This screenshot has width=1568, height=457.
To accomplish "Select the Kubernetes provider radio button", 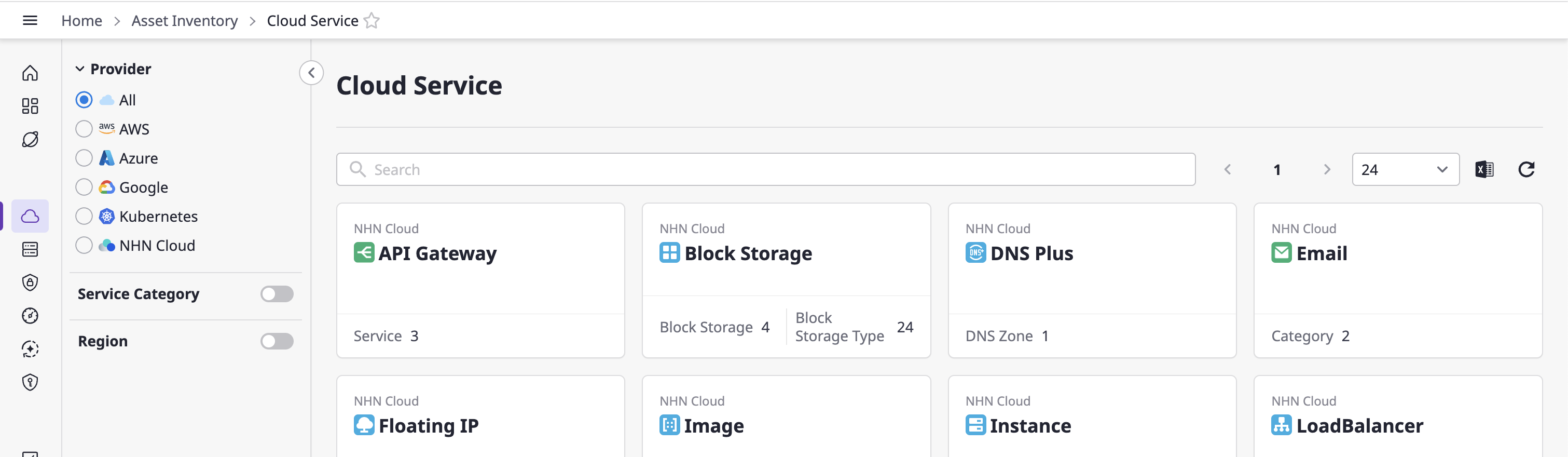I will click(84, 217).
